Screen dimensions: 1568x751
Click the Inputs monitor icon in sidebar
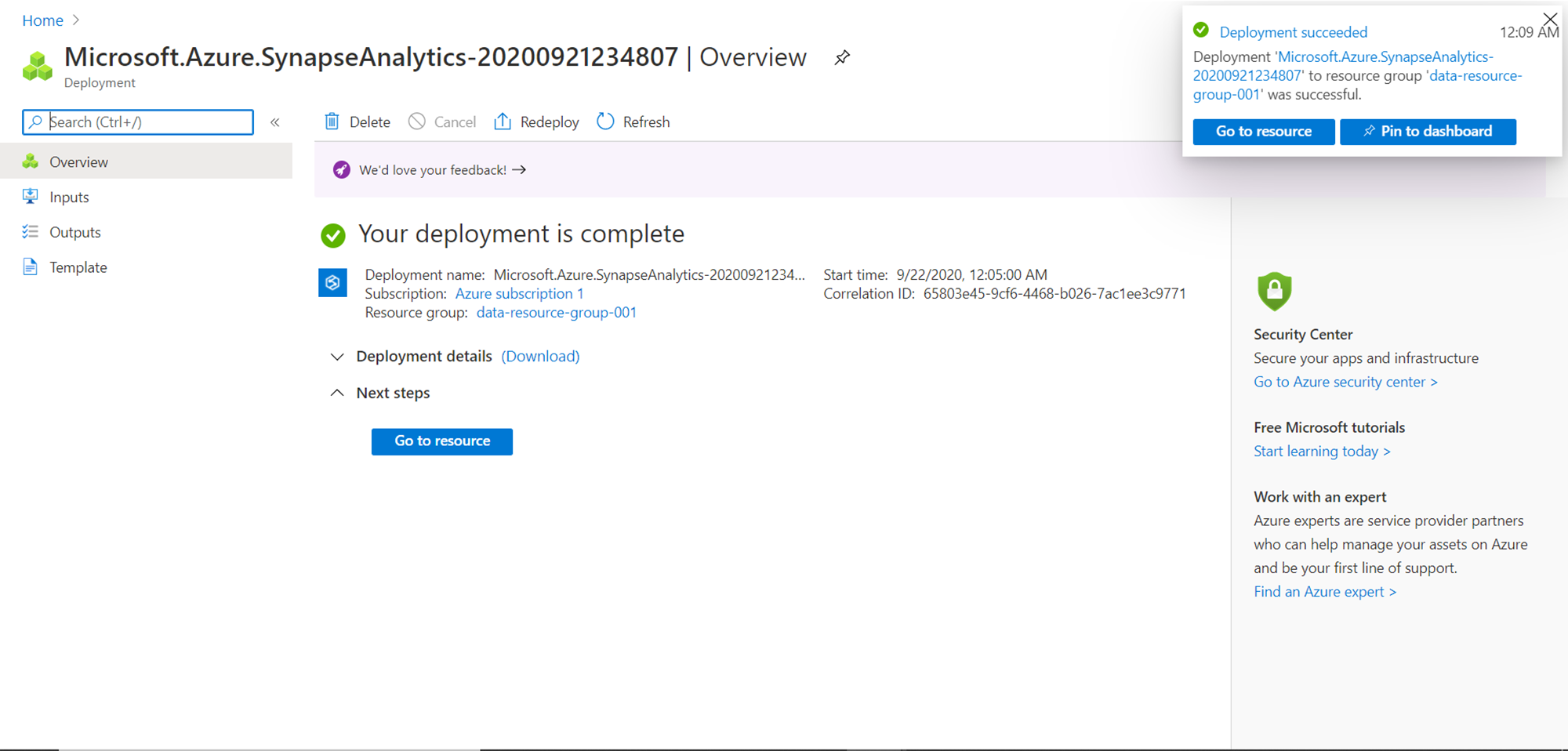point(31,197)
